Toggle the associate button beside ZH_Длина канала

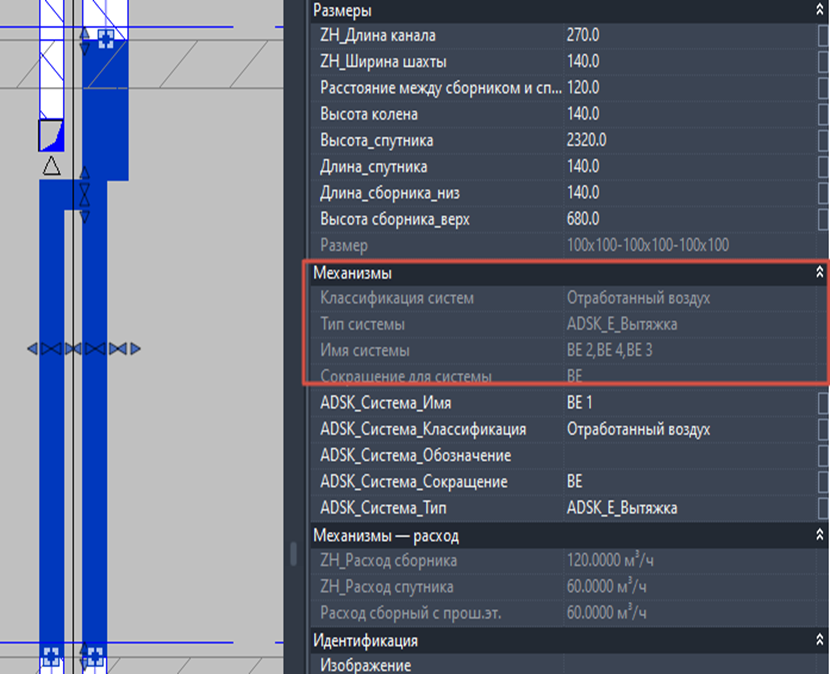[x=824, y=35]
